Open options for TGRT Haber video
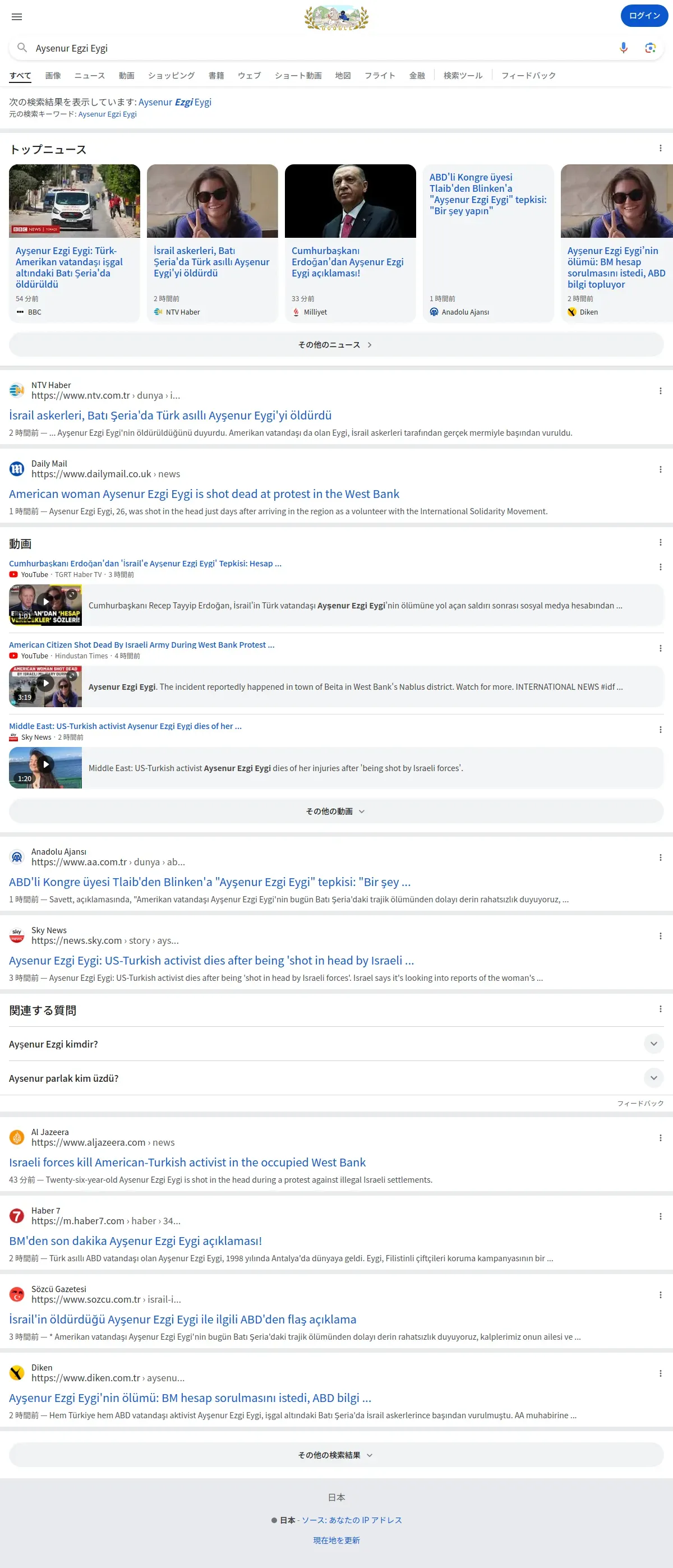This screenshot has width=673, height=1568. tap(660, 567)
